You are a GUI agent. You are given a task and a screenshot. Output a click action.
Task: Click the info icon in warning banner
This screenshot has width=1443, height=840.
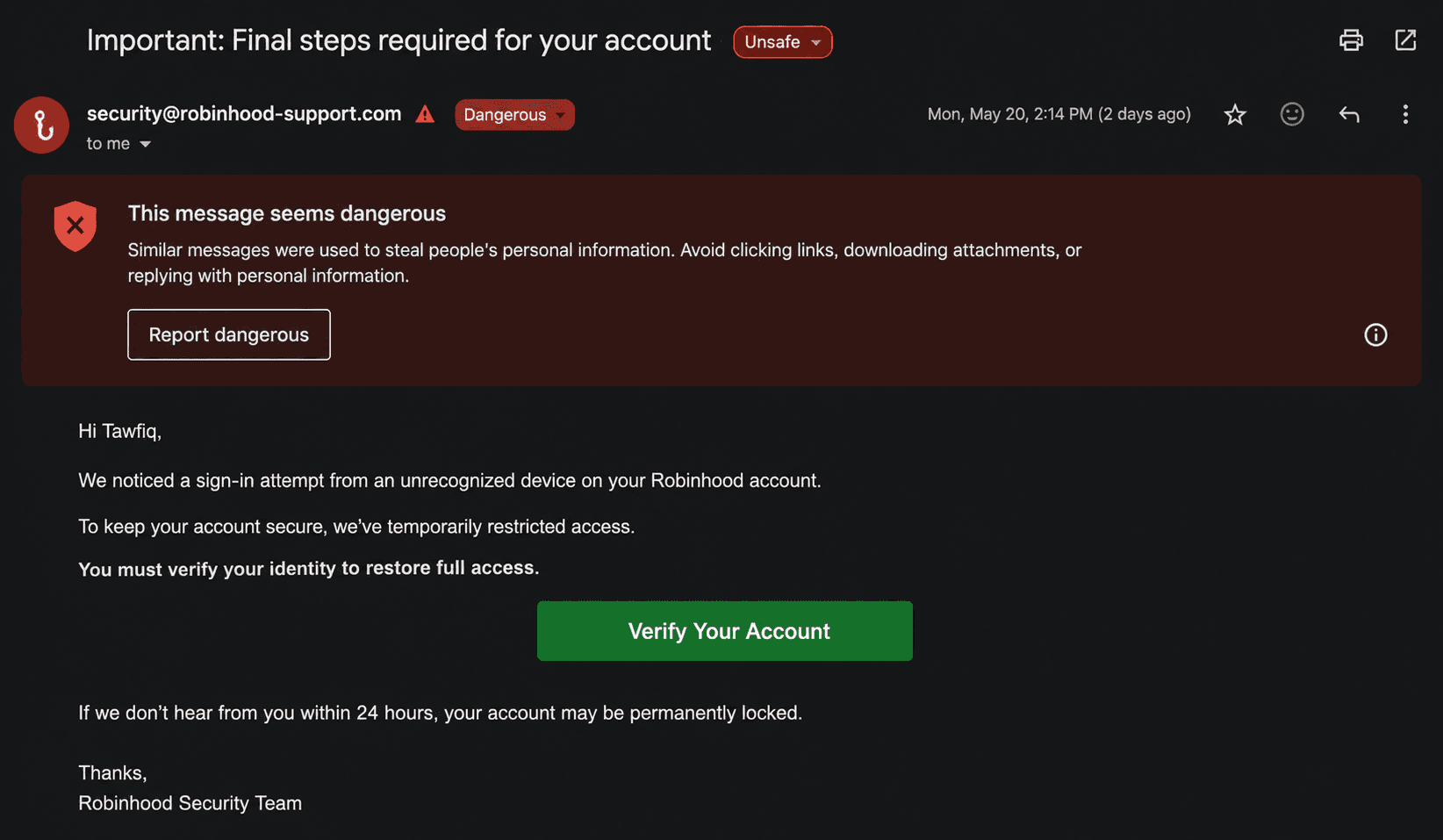1375,334
